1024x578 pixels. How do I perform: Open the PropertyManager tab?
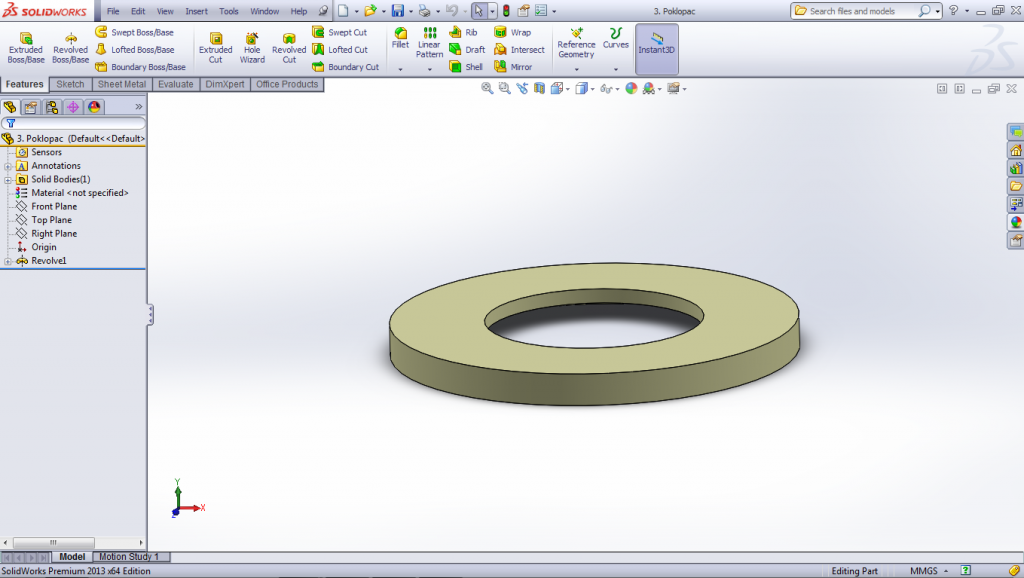31,106
